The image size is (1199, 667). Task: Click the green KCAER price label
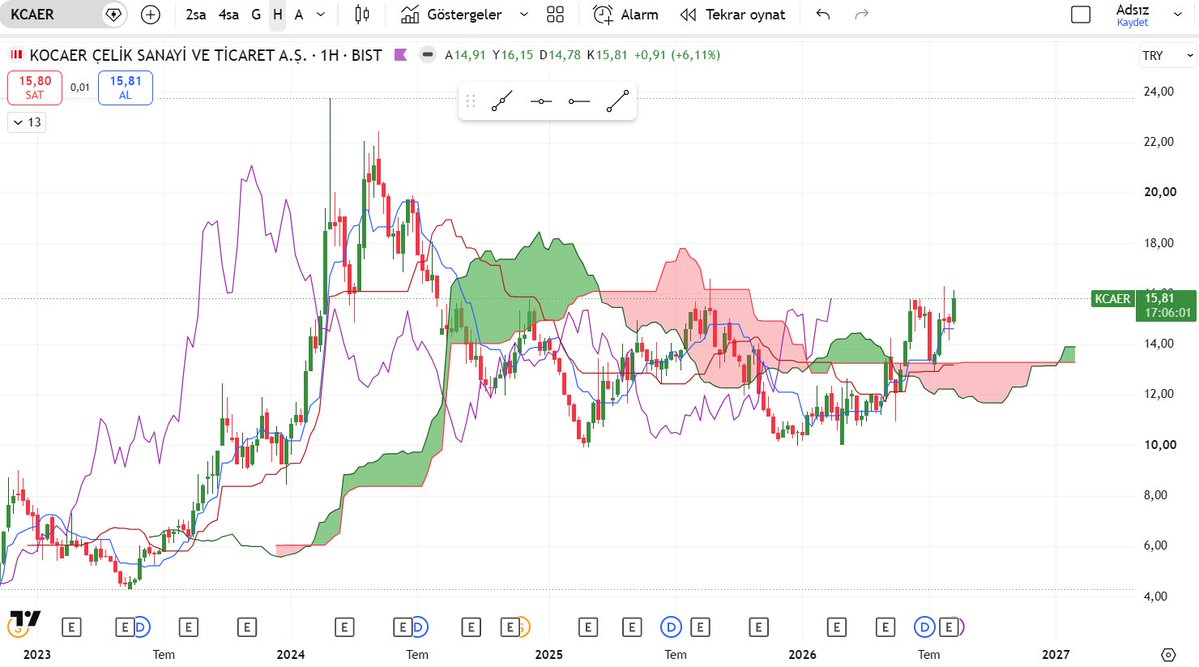(1112, 299)
